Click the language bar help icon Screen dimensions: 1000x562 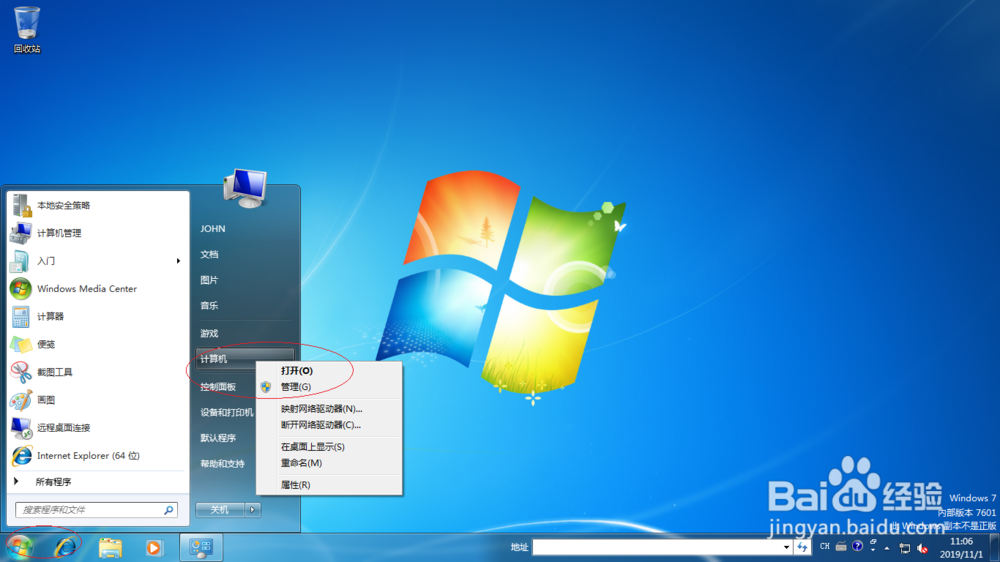[857, 546]
